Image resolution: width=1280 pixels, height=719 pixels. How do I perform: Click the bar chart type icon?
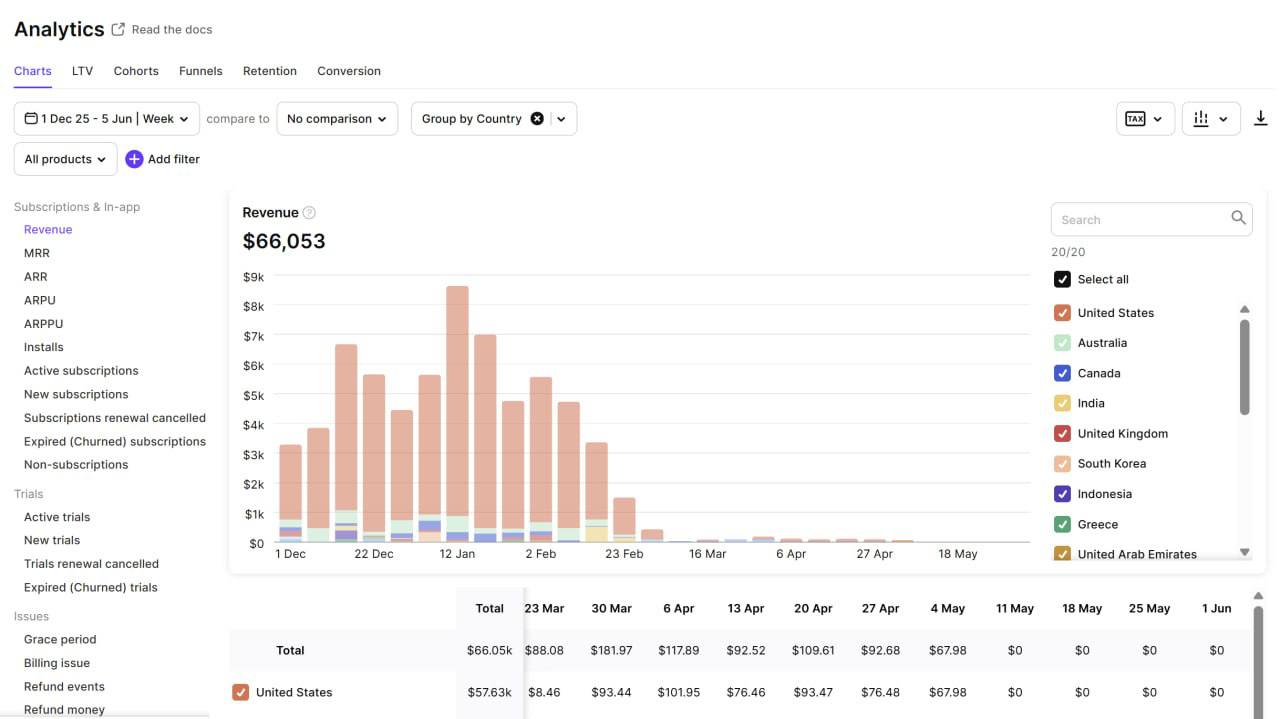(1201, 119)
